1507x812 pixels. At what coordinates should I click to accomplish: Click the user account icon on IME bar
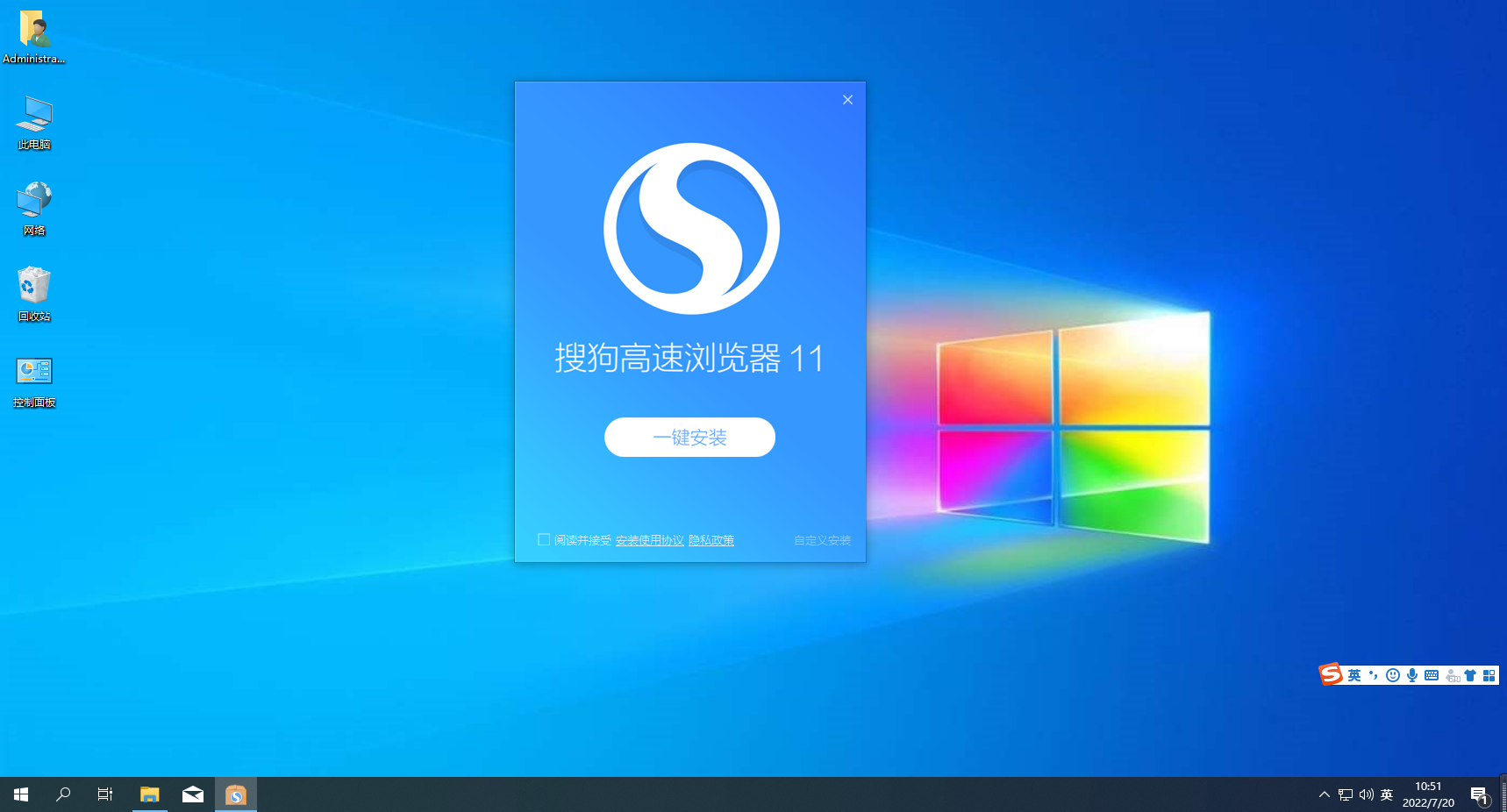[x=1453, y=675]
